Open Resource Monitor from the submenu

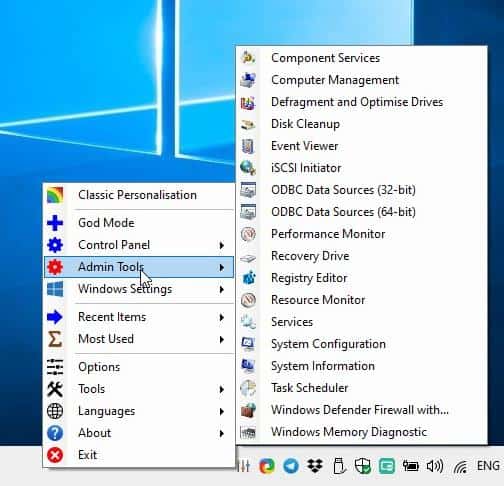coord(362,300)
